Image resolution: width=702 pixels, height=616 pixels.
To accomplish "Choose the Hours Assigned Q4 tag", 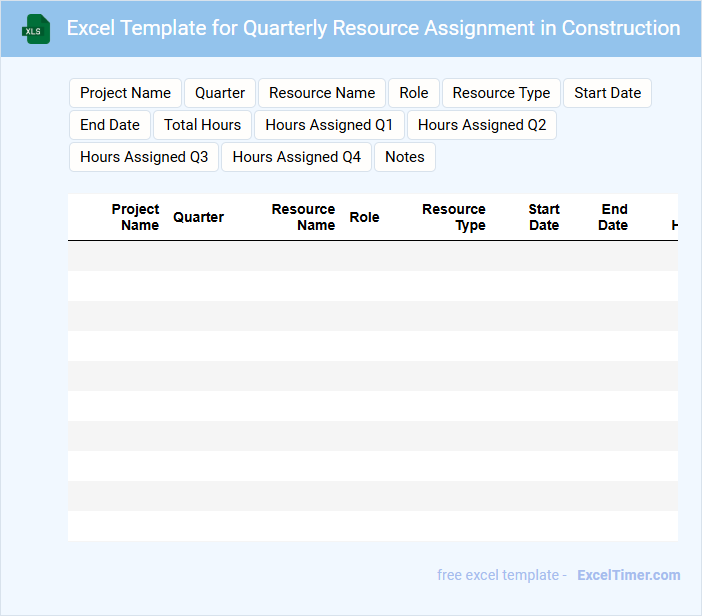I will 296,157.
